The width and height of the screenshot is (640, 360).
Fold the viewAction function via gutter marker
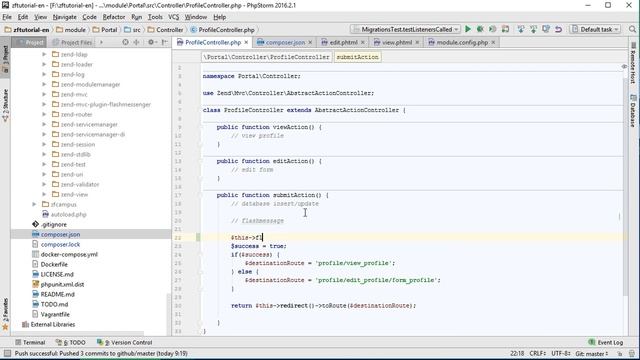tap(201, 127)
